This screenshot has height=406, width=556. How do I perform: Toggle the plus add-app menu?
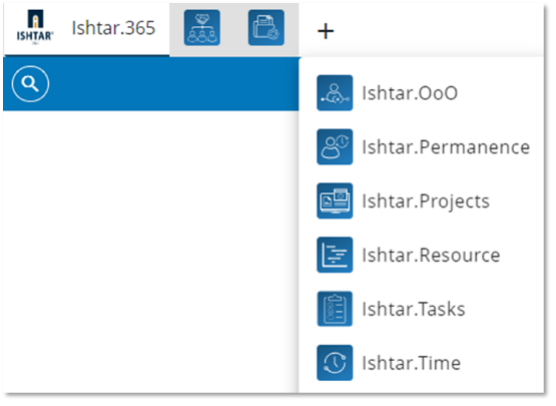coord(326,31)
